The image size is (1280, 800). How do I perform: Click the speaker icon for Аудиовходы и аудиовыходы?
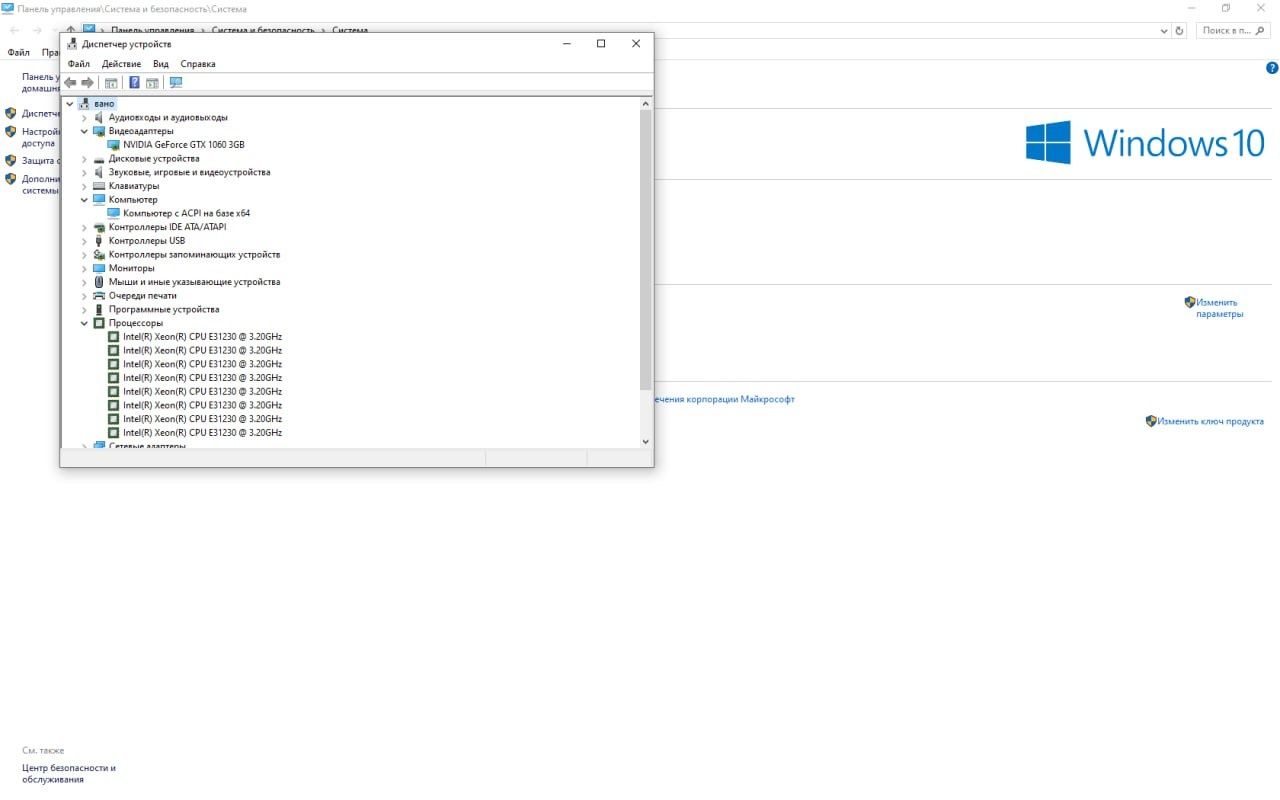pyautogui.click(x=99, y=118)
